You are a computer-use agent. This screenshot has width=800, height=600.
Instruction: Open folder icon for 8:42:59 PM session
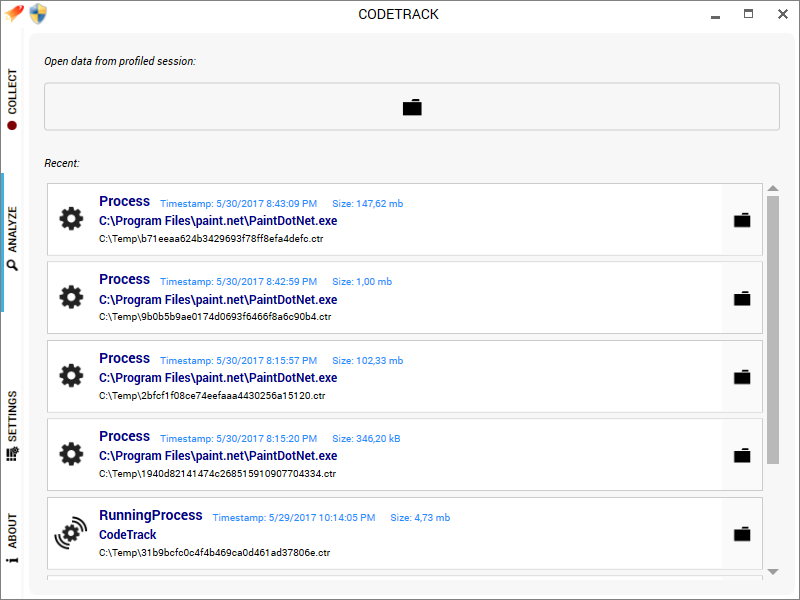coord(742,298)
